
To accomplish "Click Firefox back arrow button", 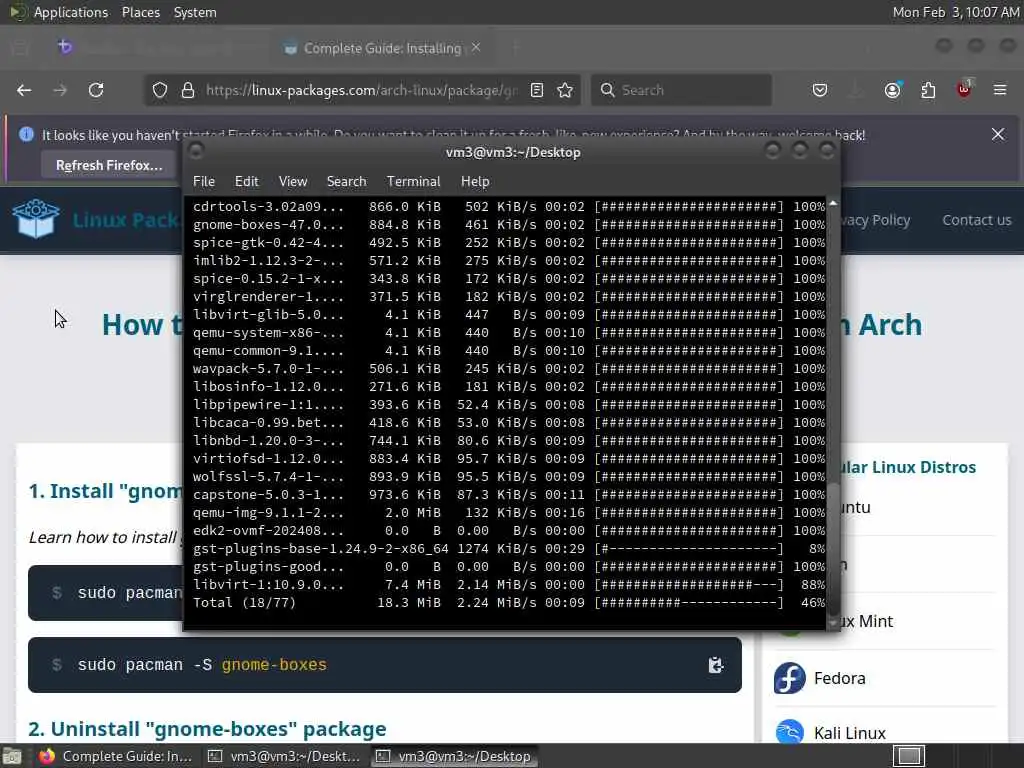I will (x=24, y=90).
